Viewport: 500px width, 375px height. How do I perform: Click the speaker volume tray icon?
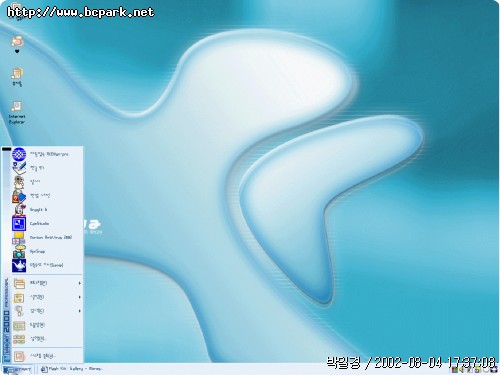click(462, 369)
